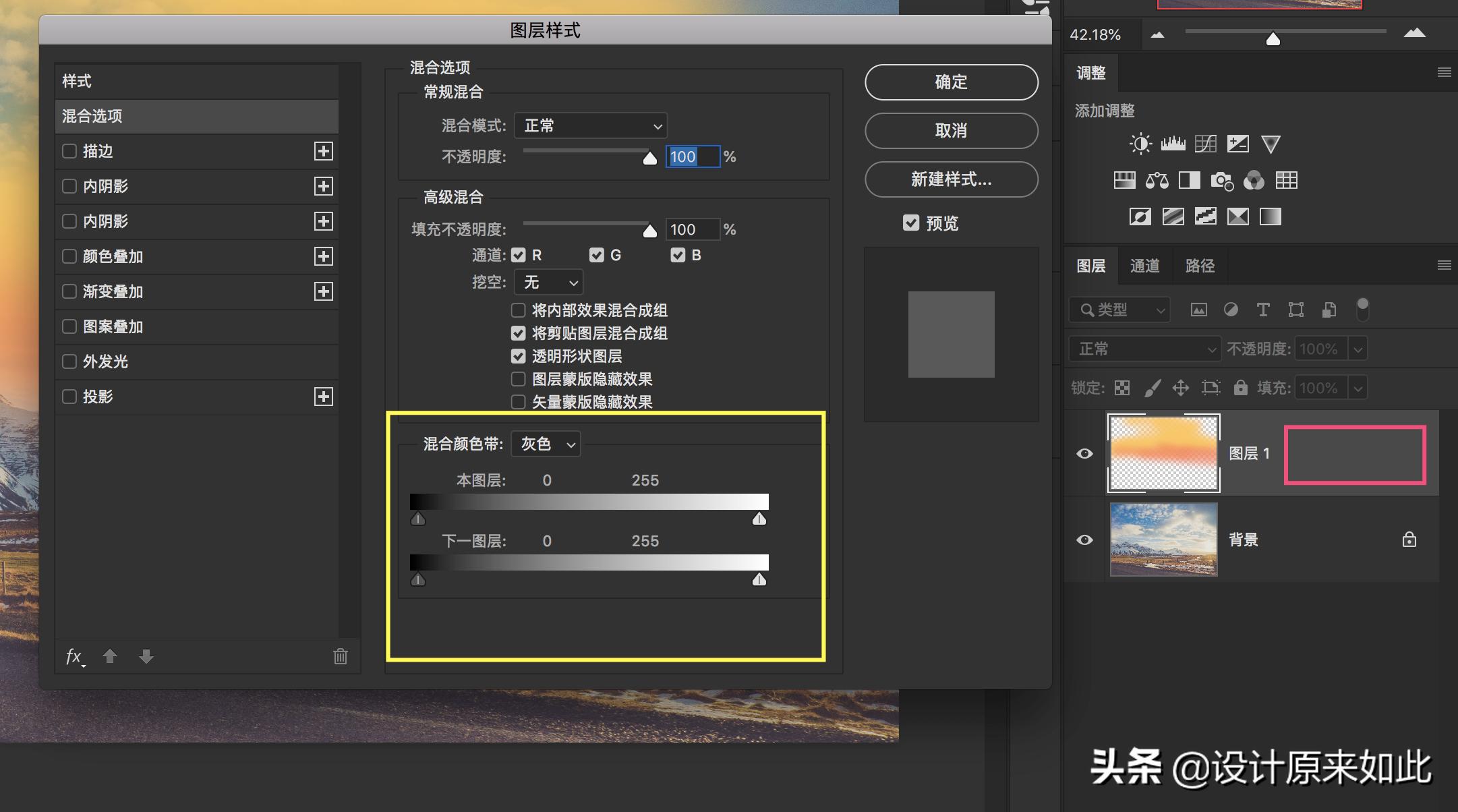Add a Gradient Map adjustment layer
1458x812 pixels.
coord(1238,216)
